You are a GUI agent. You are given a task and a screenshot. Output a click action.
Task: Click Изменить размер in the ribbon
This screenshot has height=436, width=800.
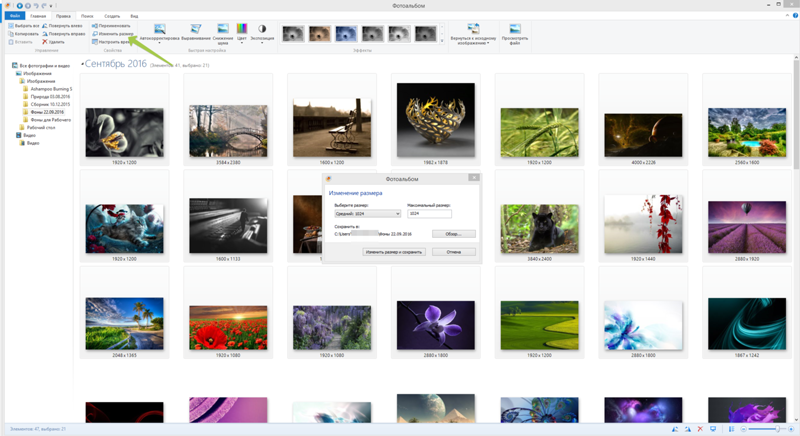[x=113, y=34]
